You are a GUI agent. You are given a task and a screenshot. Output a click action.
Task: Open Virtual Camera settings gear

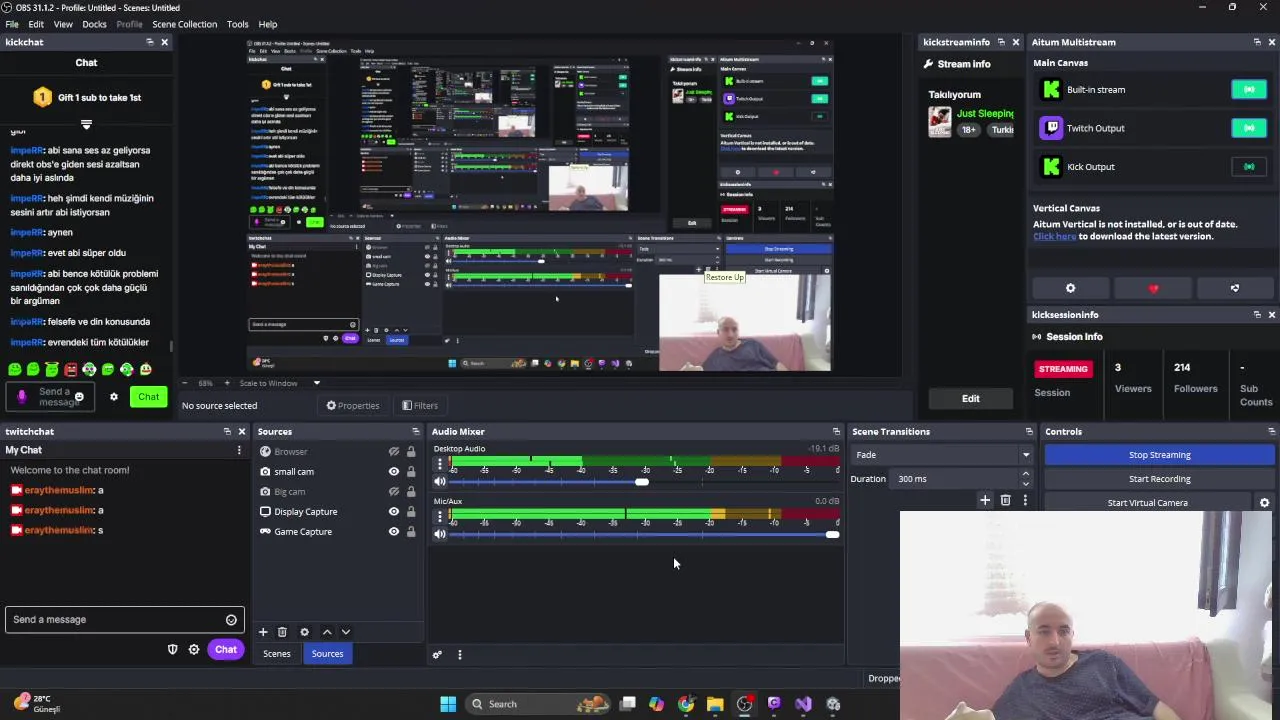1264,503
